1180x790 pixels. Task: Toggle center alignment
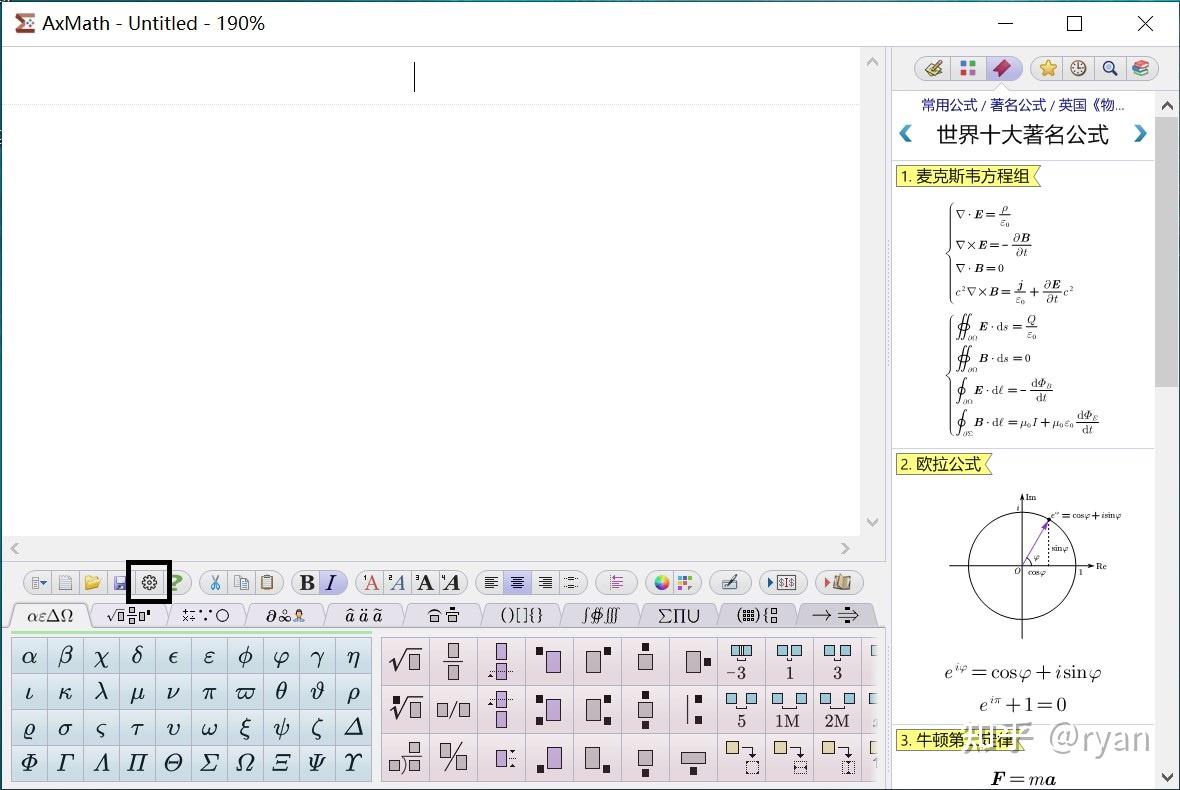(x=516, y=582)
